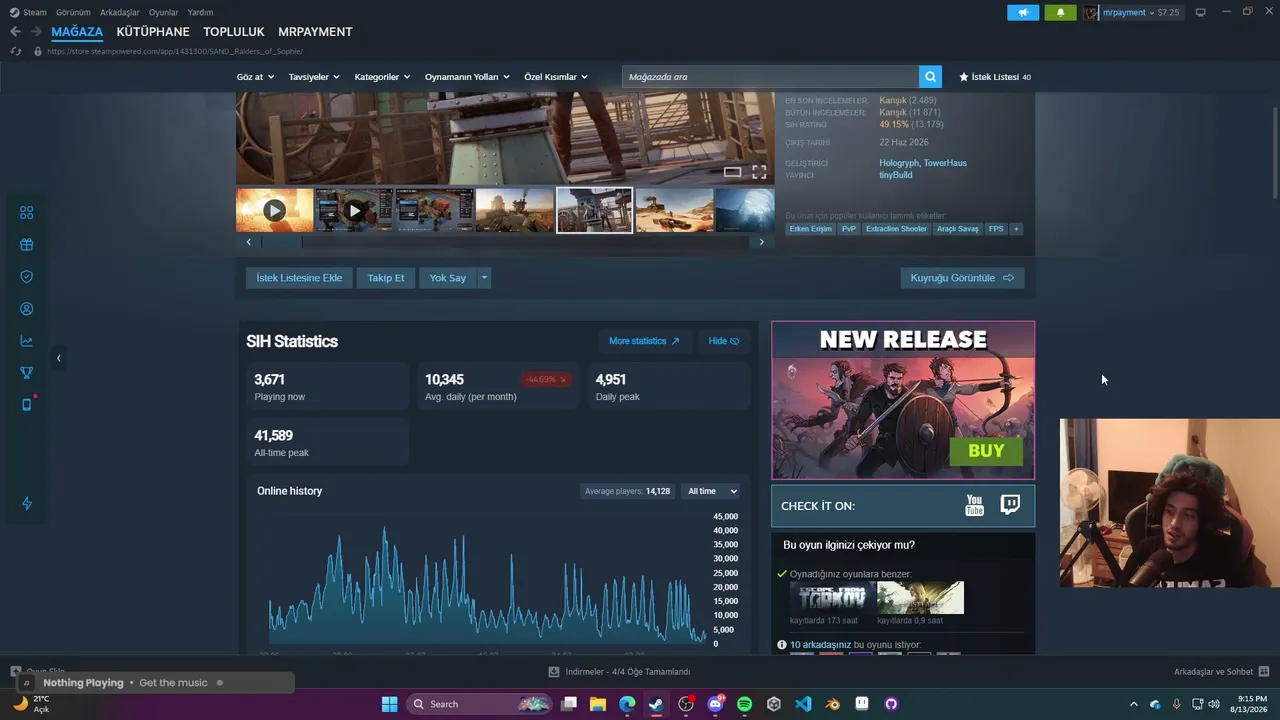
Task: Open the screenshot in fullscreen
Action: point(759,172)
